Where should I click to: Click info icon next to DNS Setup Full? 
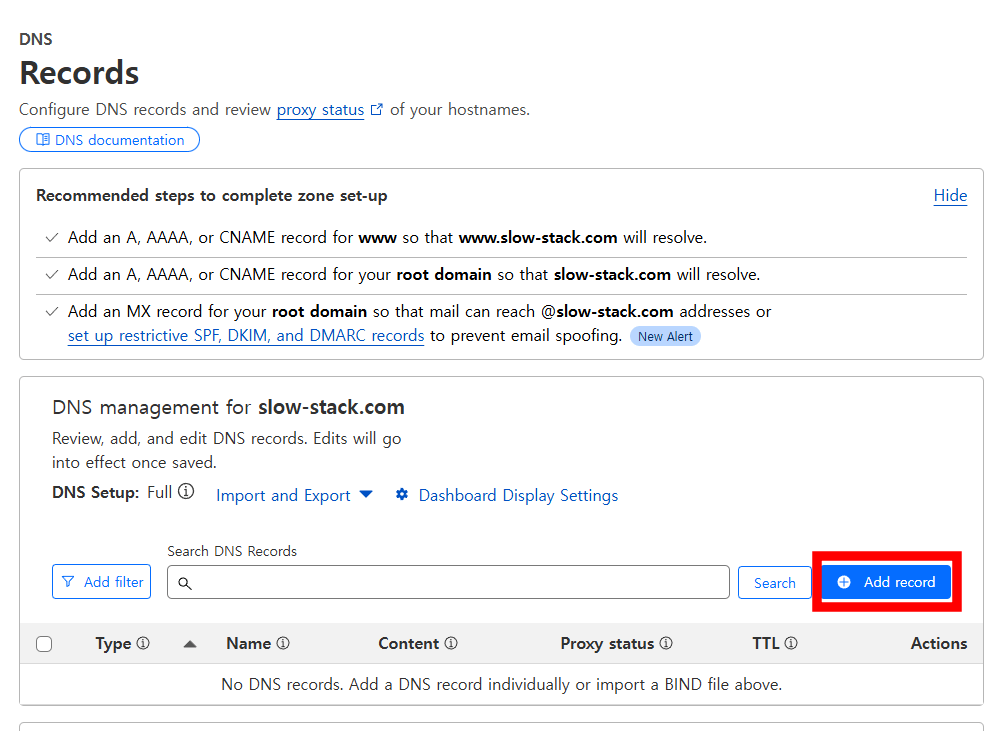[x=186, y=492]
